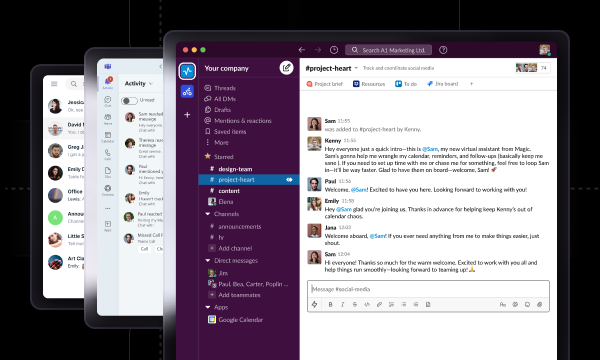Open Drafts in Slack sidebar
This screenshot has height=360, width=600.
218,110
